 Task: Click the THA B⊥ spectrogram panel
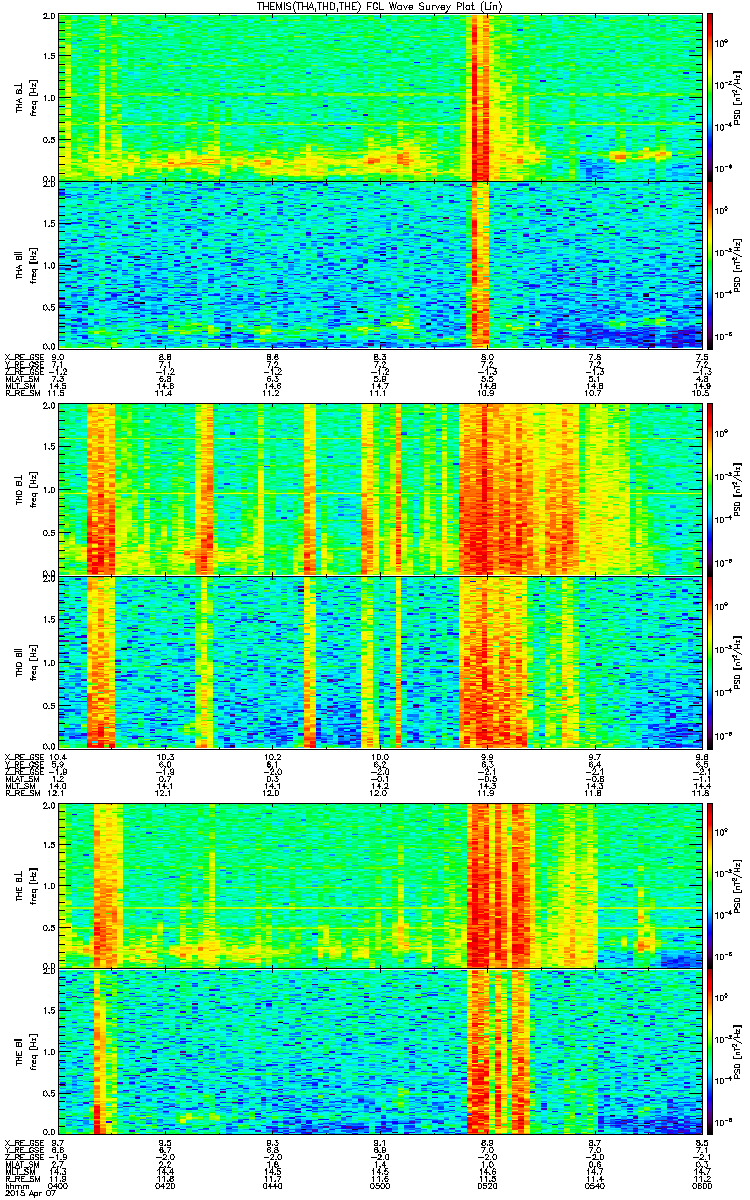[382, 96]
